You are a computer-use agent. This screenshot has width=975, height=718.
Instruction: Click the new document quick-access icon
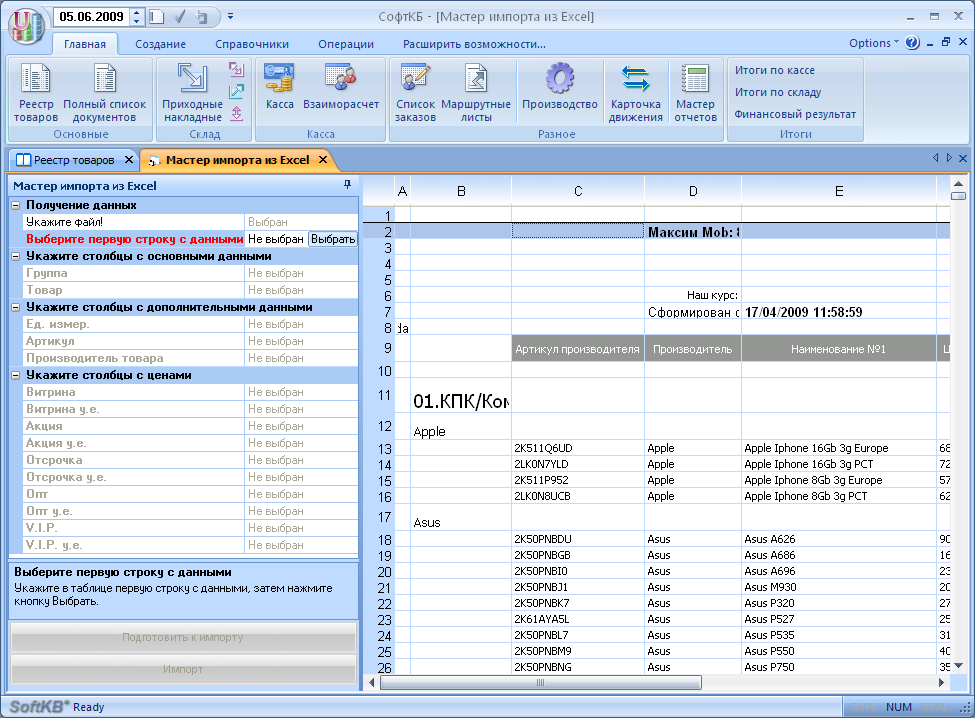point(157,17)
